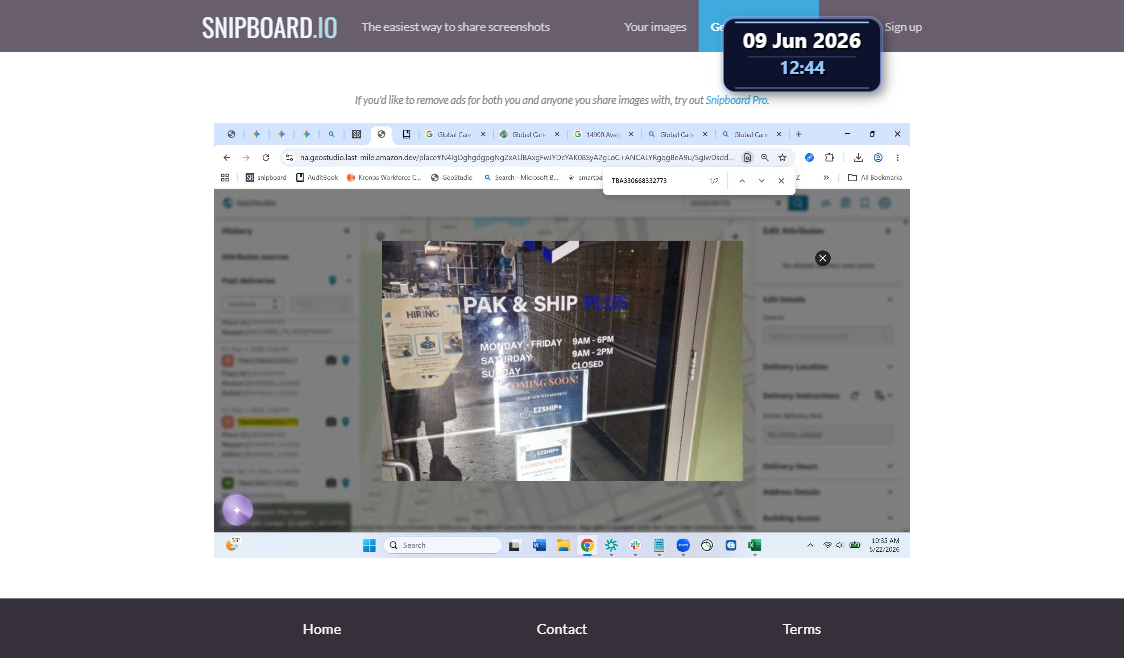
Task: Show hidden system tray icons
Action: pyautogui.click(x=810, y=545)
